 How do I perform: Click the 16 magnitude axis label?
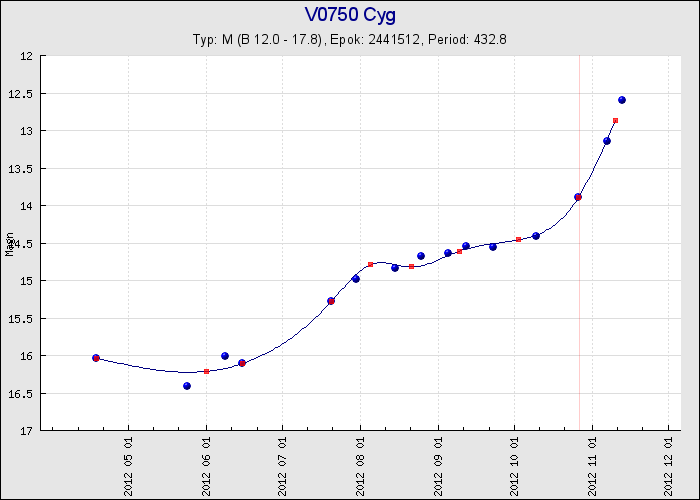[27, 356]
